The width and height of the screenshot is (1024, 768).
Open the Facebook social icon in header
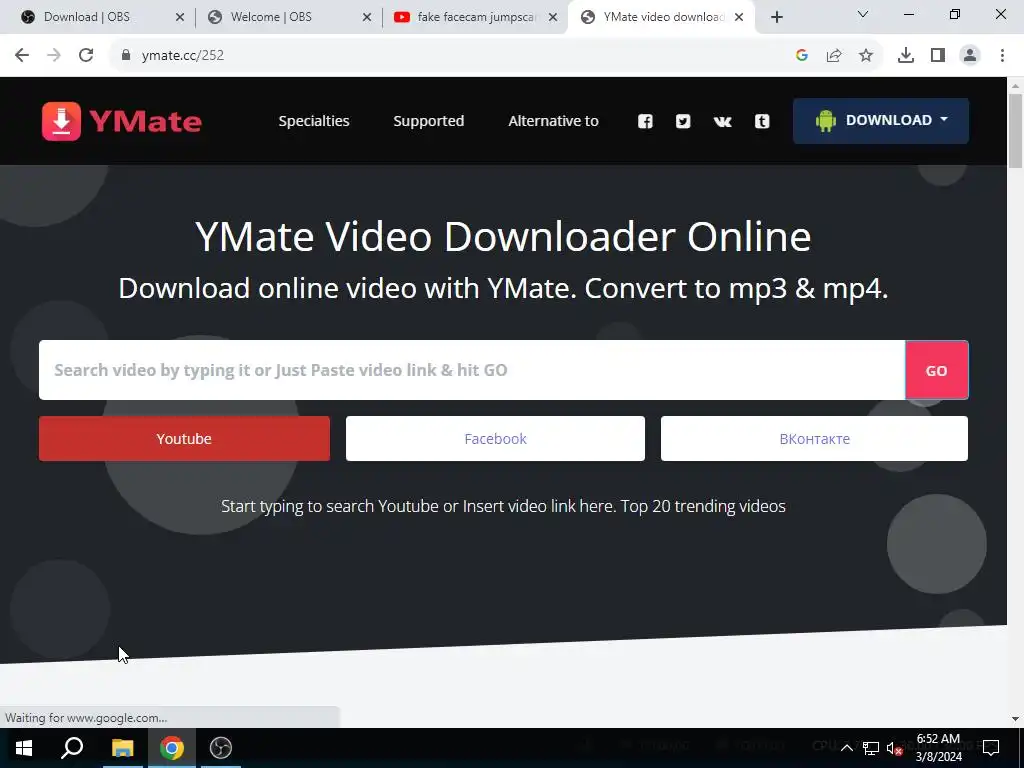click(645, 121)
